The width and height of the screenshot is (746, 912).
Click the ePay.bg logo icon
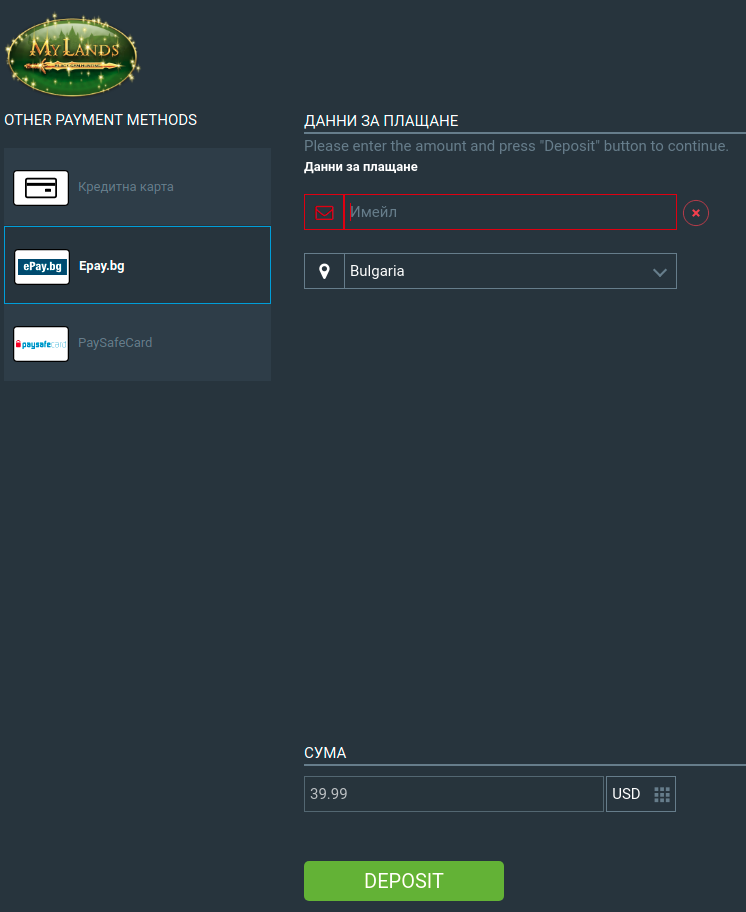[42, 266]
